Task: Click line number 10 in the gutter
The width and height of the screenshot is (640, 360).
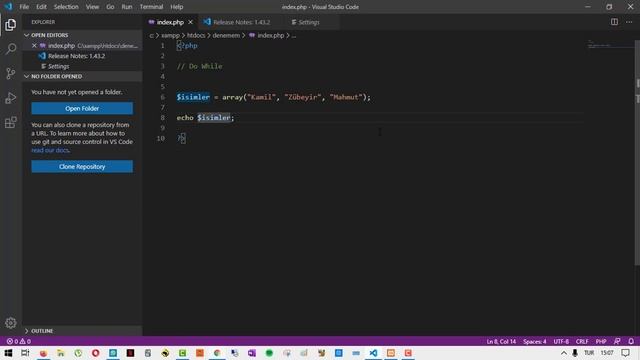Action: pyautogui.click(x=160, y=138)
